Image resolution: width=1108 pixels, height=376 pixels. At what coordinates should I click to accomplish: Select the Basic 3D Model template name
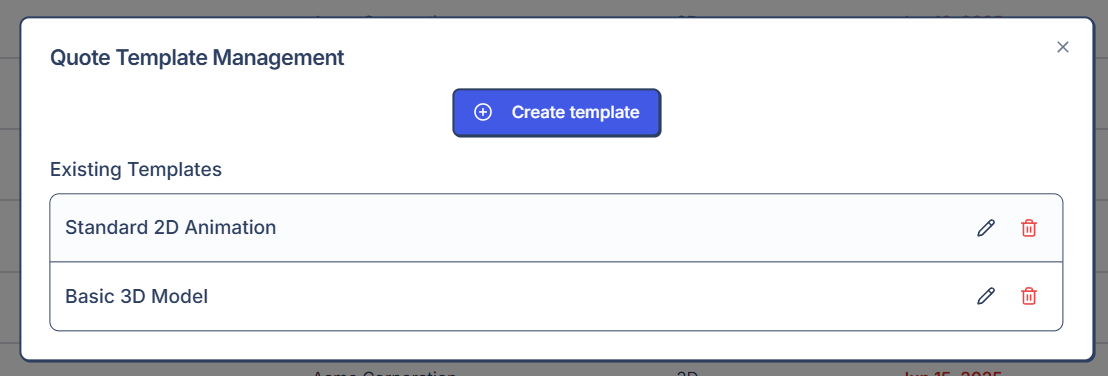click(136, 296)
